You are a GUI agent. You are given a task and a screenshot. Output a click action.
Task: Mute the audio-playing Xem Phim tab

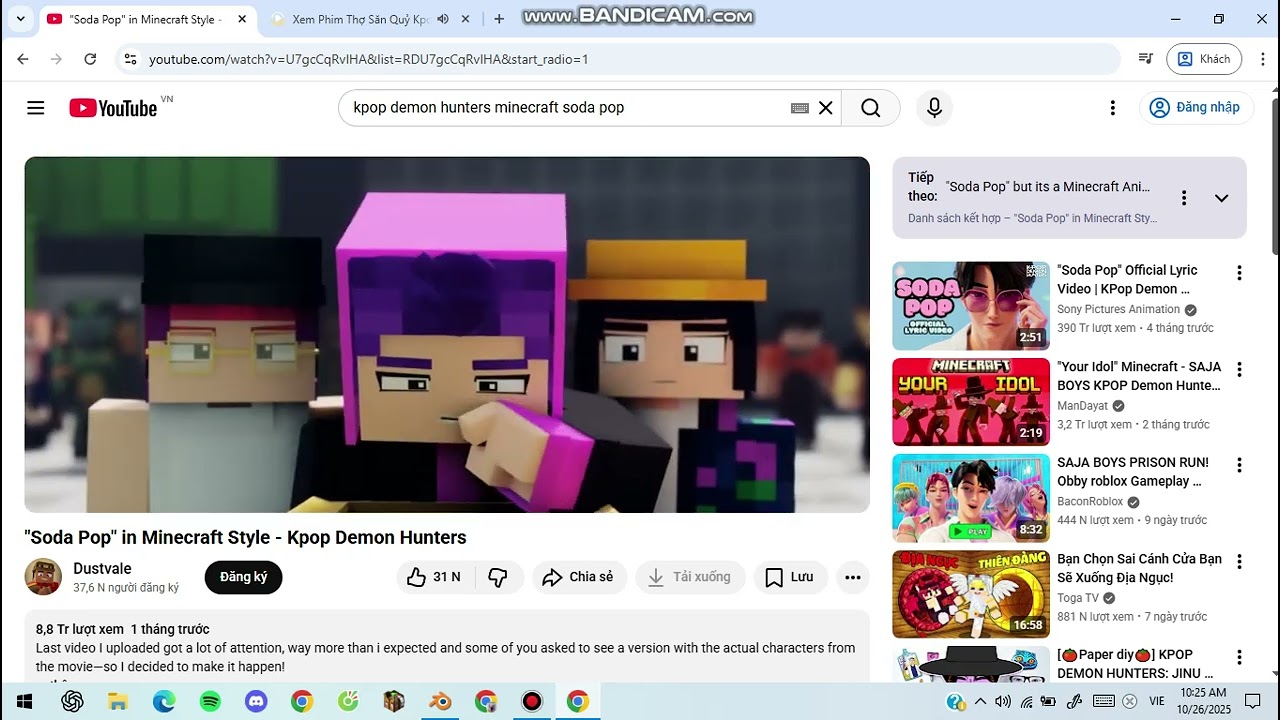[x=443, y=19]
